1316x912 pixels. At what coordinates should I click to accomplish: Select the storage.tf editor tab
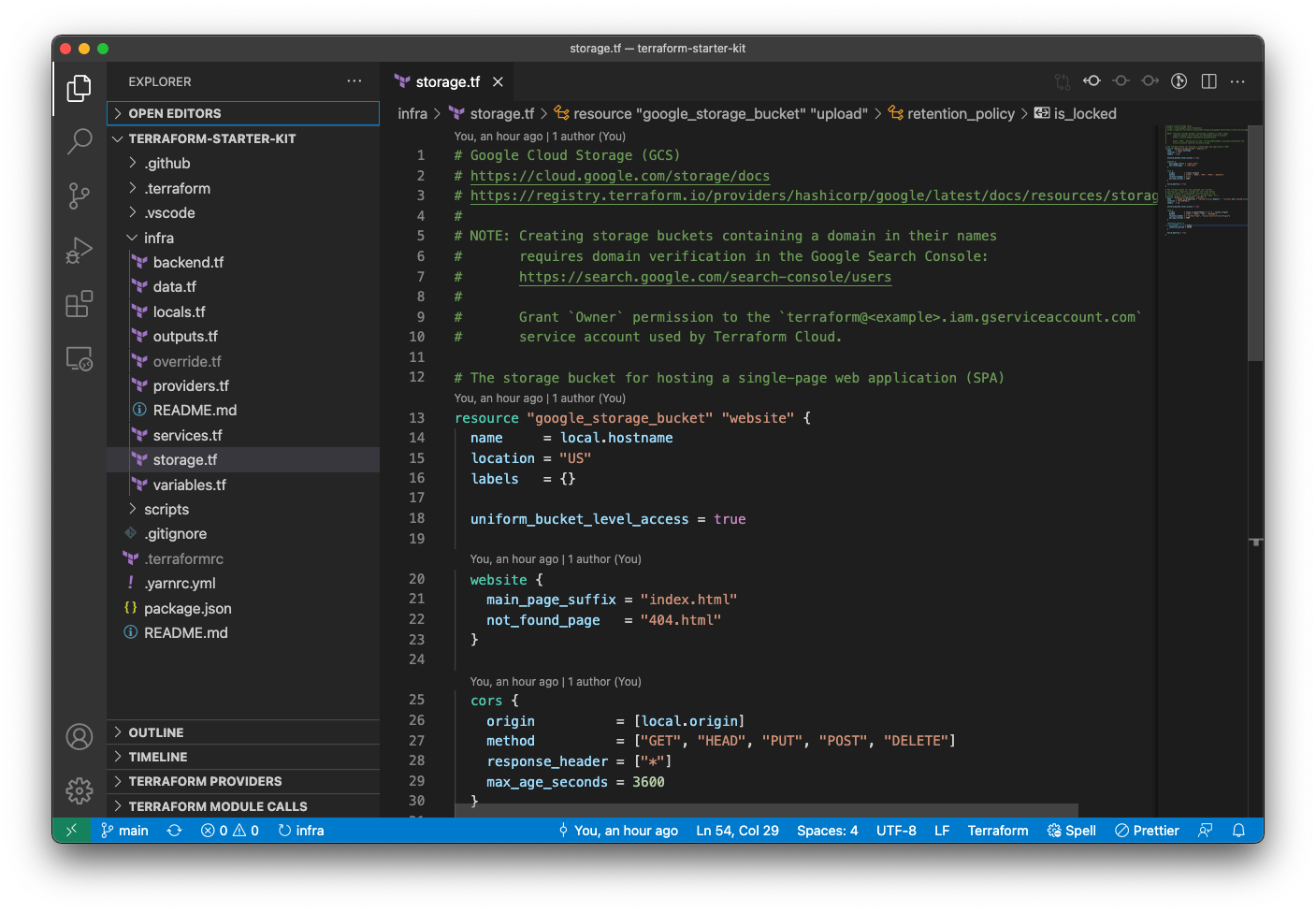(448, 82)
